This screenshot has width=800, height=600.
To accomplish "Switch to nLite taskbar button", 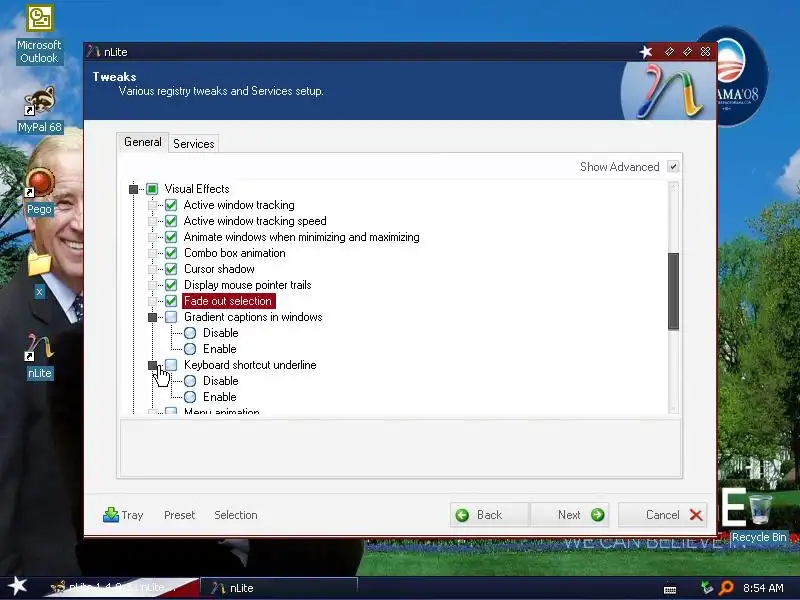I will 279,588.
